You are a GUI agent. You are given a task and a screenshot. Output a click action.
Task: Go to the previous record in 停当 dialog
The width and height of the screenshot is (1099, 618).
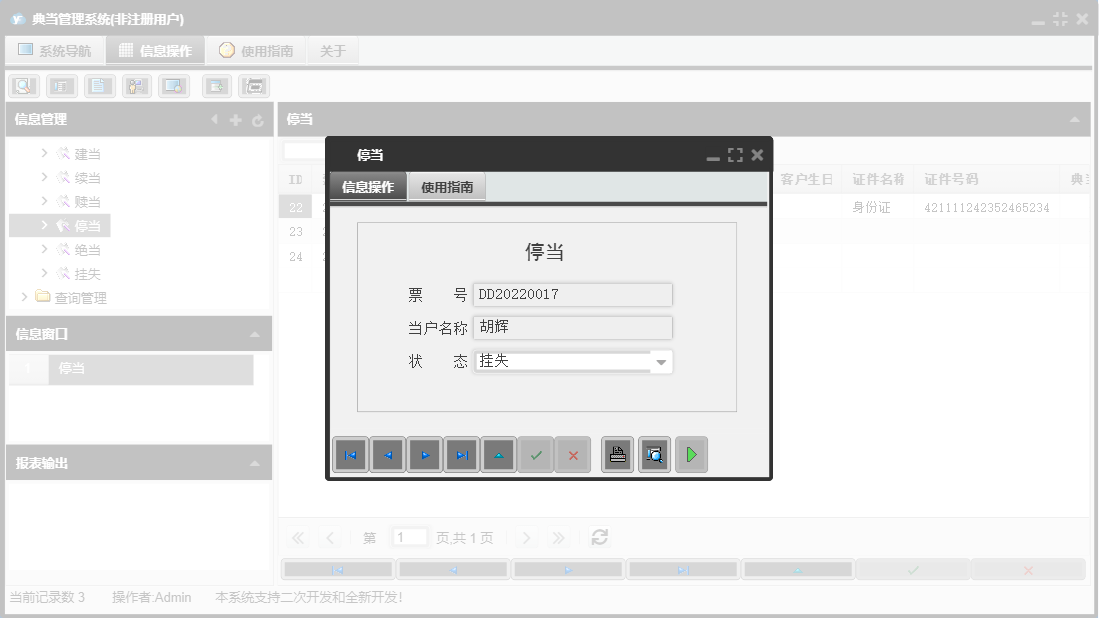(x=387, y=455)
